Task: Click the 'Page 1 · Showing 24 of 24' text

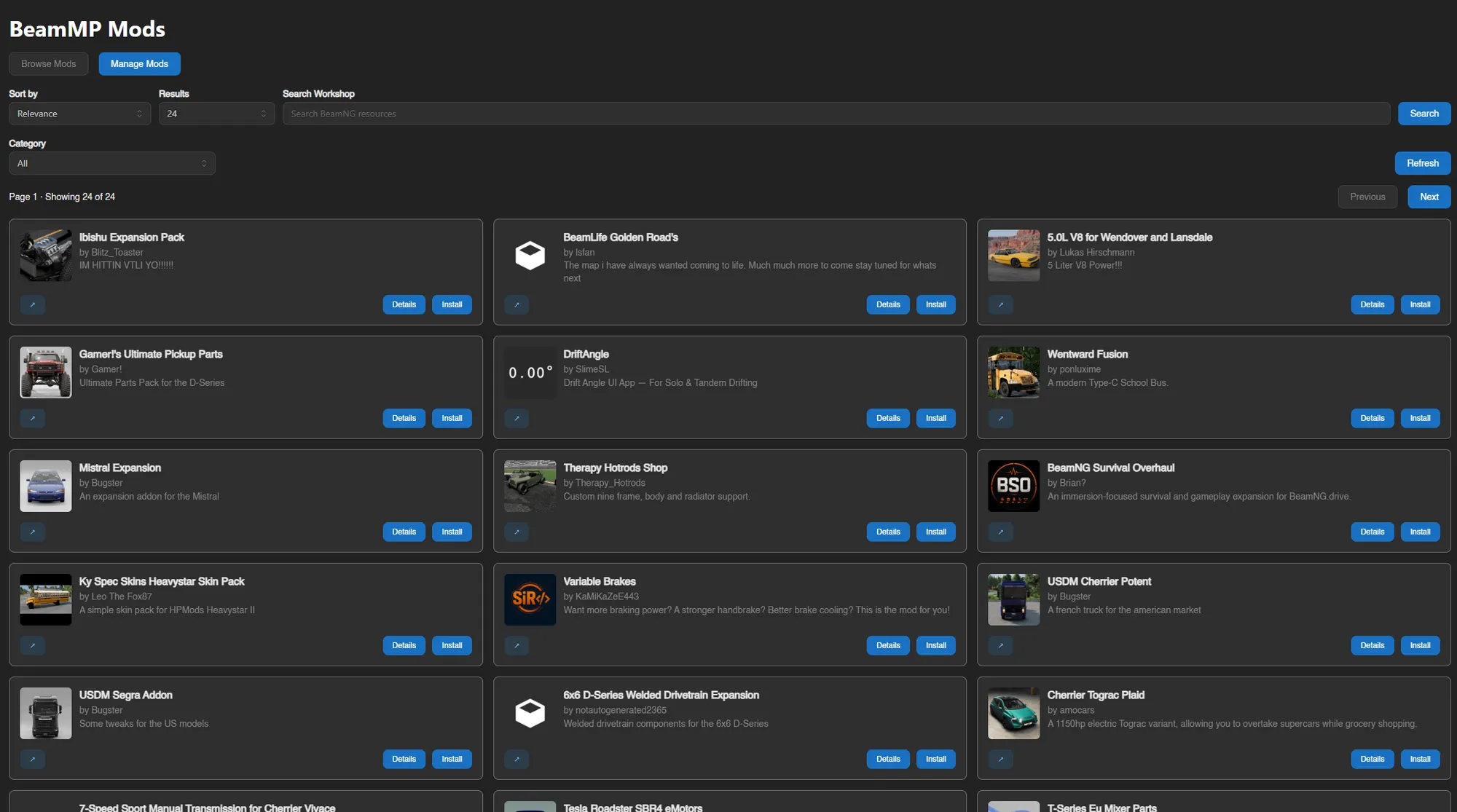Action: pos(62,197)
